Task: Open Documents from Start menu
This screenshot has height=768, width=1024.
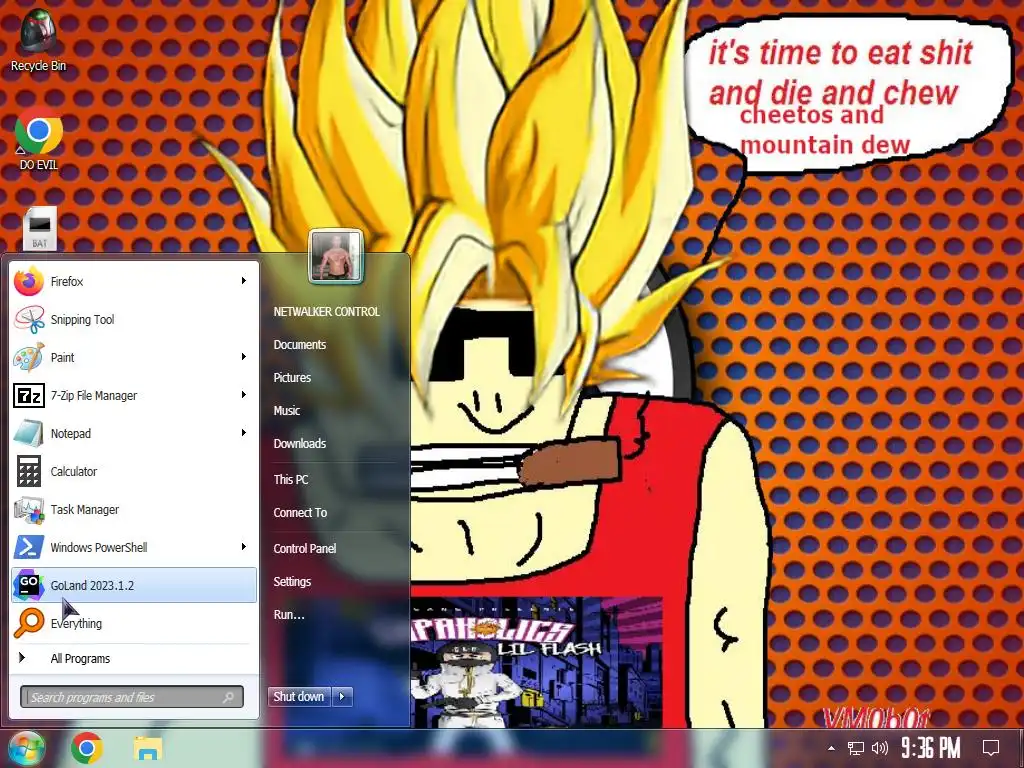Action: coord(300,344)
